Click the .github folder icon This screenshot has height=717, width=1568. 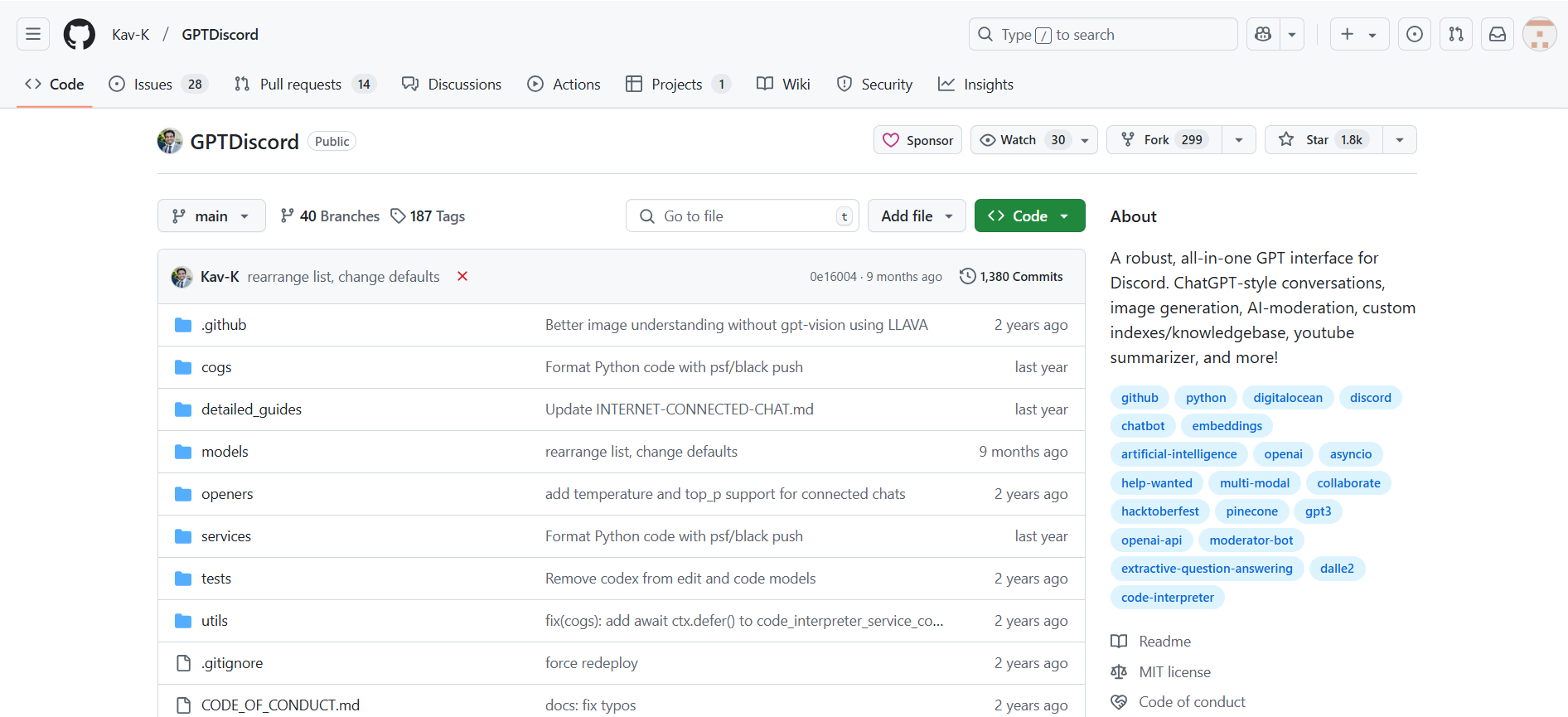pos(183,325)
